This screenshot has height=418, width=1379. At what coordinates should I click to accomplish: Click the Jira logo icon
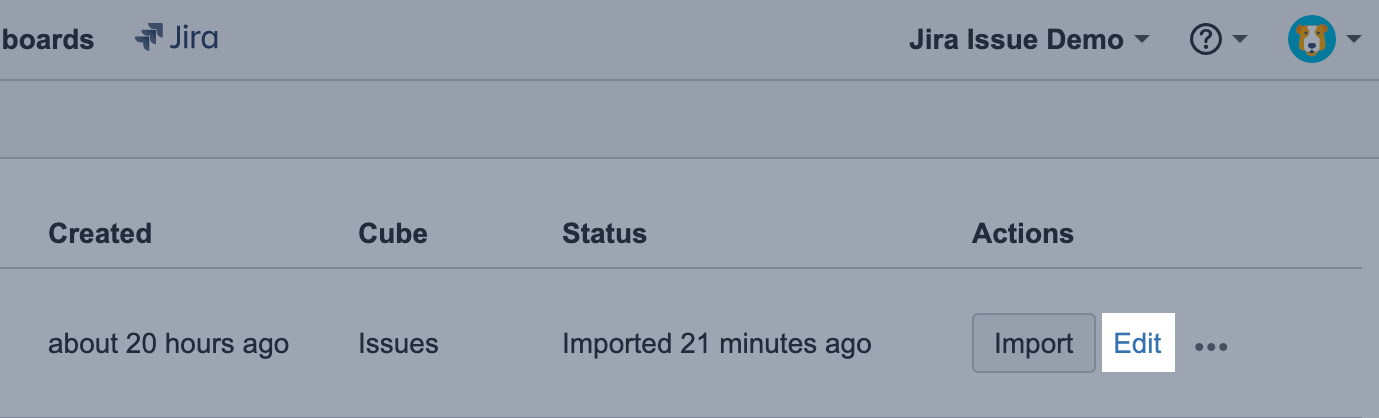pos(149,39)
